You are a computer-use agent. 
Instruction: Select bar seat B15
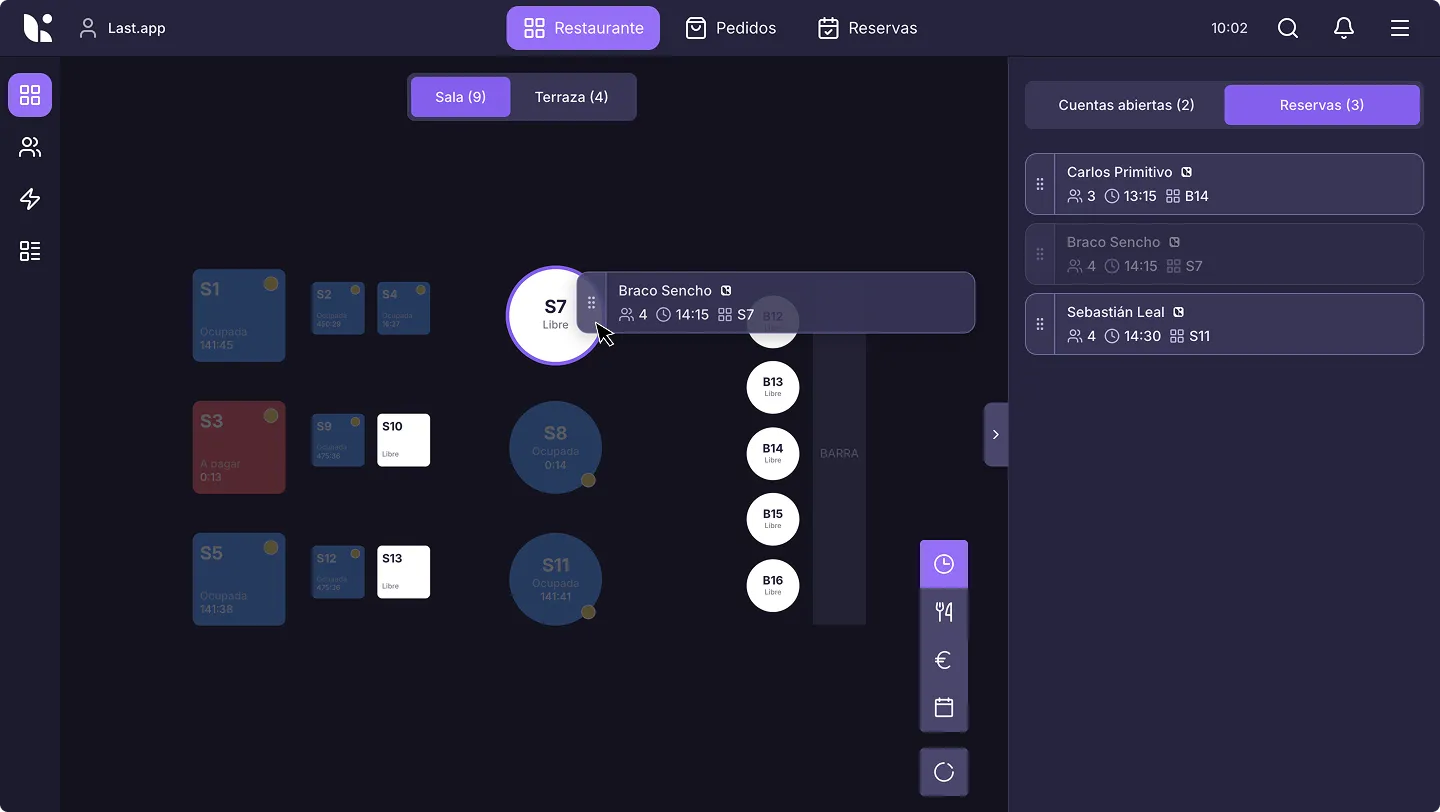[773, 519]
